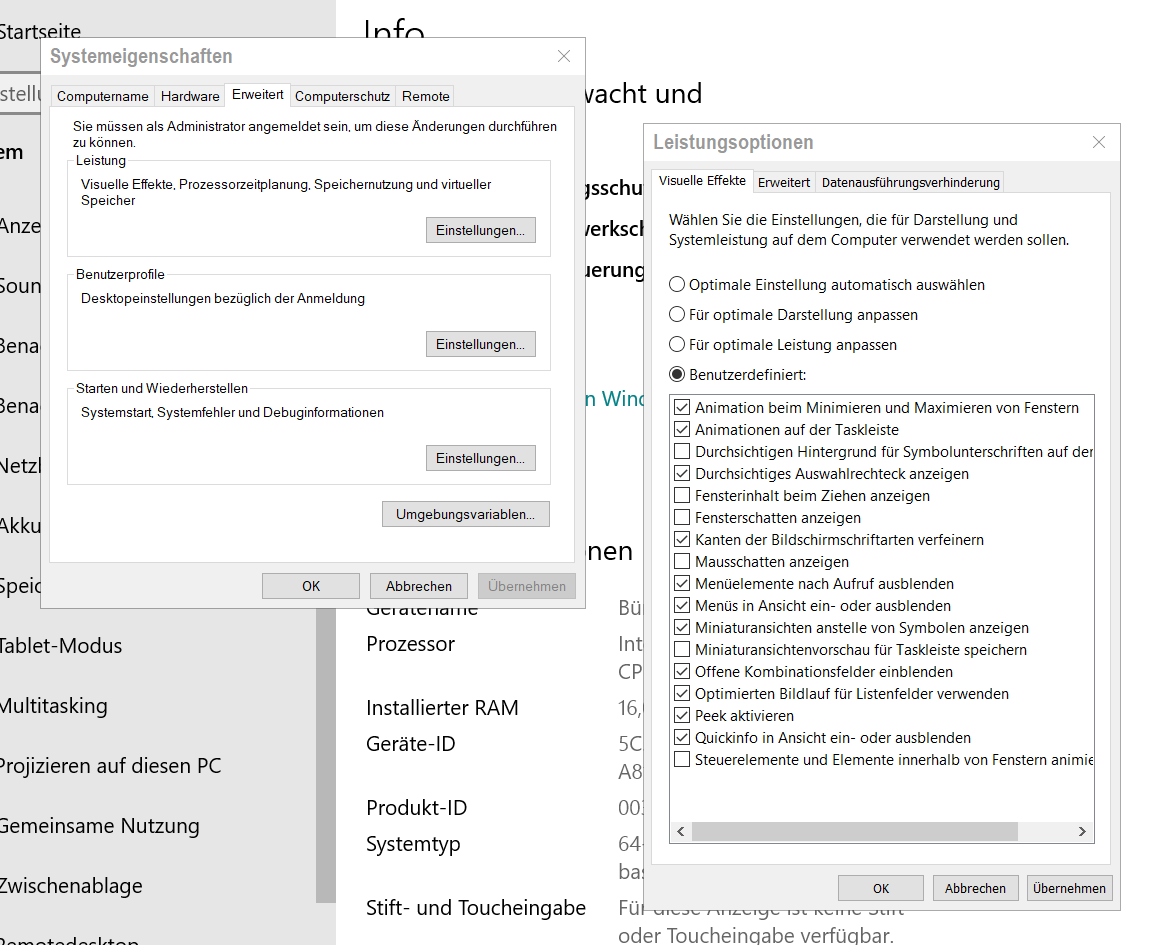Toggle Durchsichtiges Auswahlrechteck anzeigen
1174x945 pixels.
pyautogui.click(x=682, y=473)
